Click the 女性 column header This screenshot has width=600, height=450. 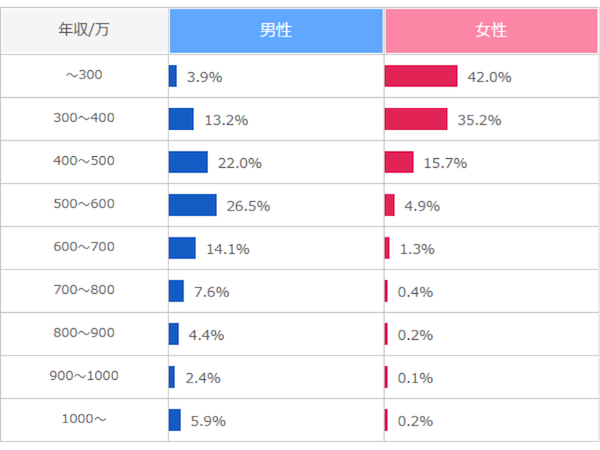(491, 31)
